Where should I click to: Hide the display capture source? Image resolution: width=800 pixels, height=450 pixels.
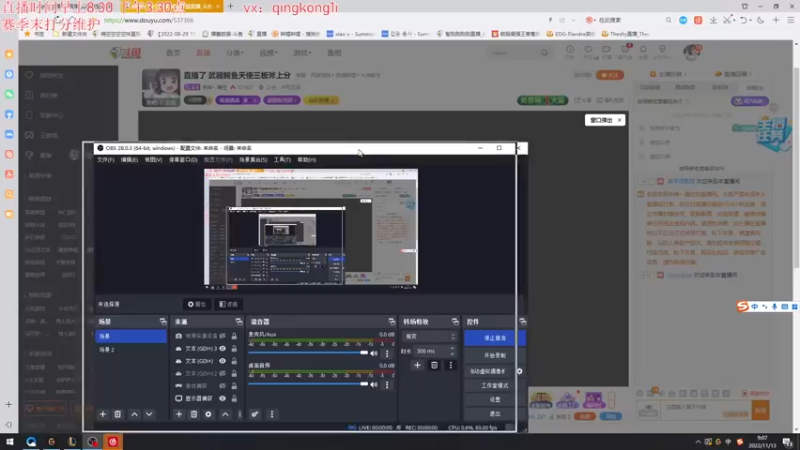(222, 398)
